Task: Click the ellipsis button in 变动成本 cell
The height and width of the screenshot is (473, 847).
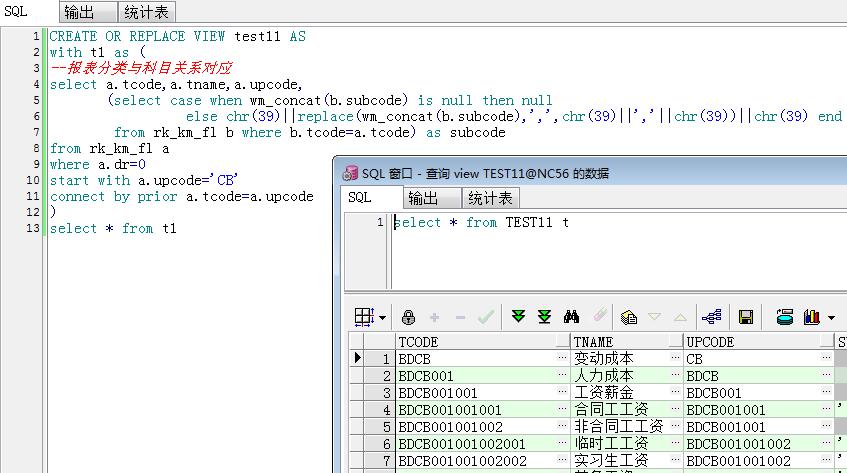Action: pos(676,358)
